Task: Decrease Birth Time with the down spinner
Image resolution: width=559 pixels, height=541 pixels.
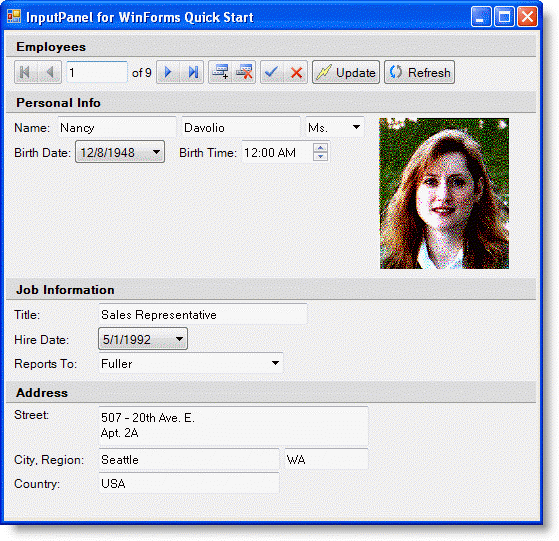Action: [x=320, y=156]
